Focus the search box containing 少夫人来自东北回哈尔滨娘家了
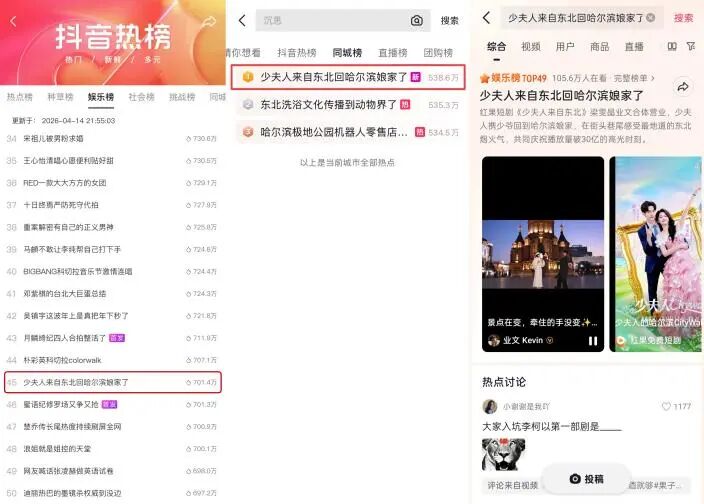 click(x=582, y=18)
